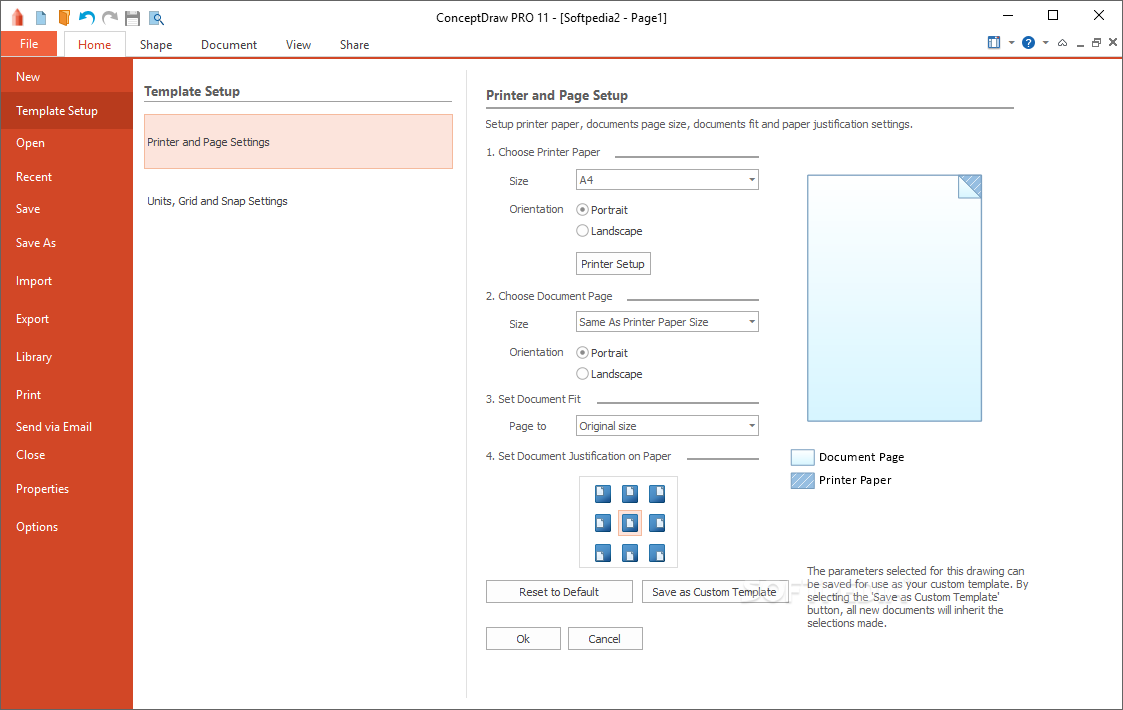The image size is (1123, 710).
Task: Switch to the Home ribbon tab
Action: pos(95,44)
